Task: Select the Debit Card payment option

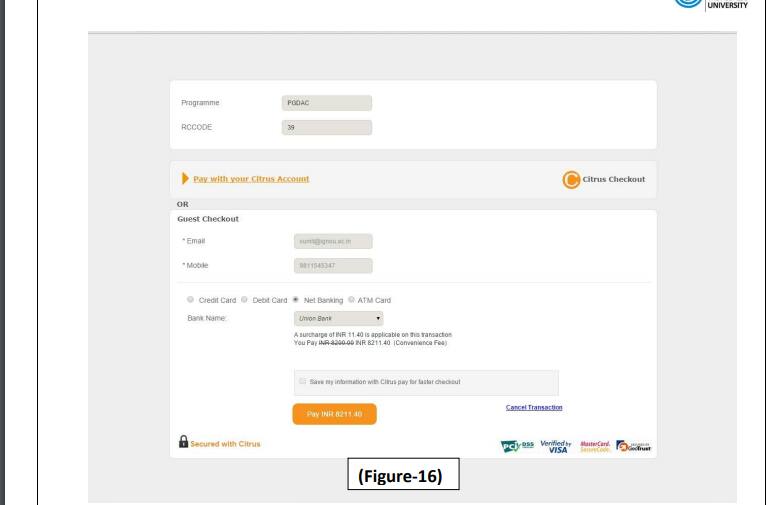Action: click(x=246, y=299)
